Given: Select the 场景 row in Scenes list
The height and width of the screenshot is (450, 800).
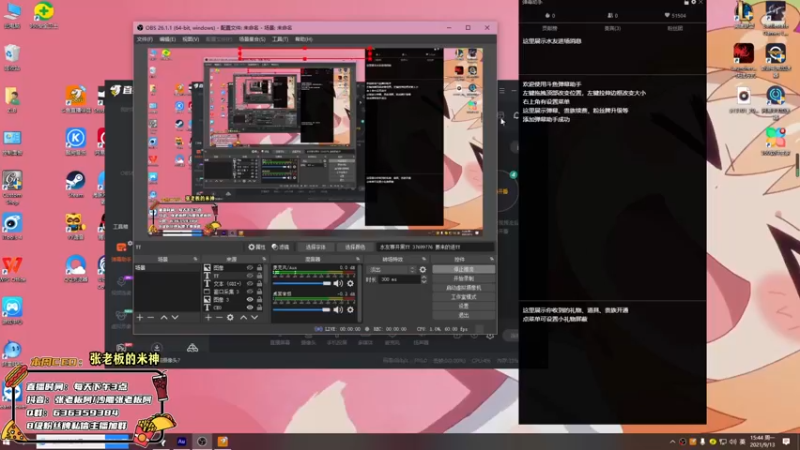Looking at the screenshot, I should [166, 268].
